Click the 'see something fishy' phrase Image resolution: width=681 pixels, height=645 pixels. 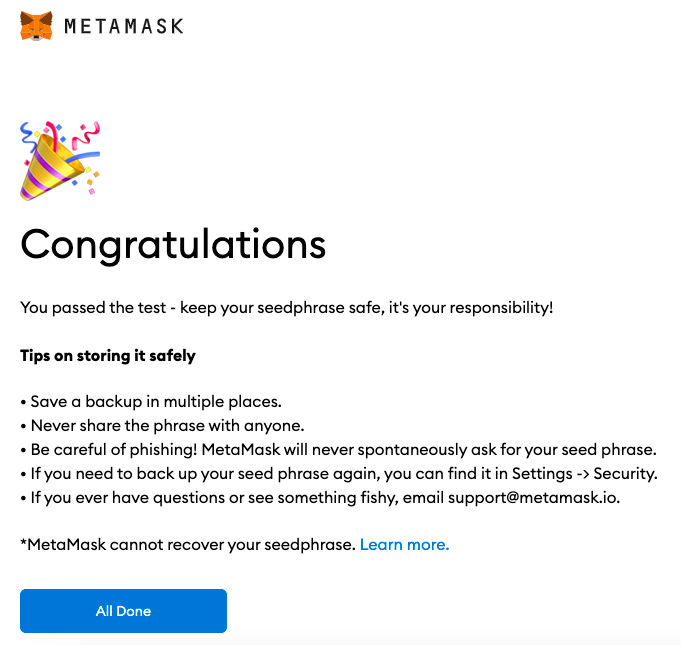pos(324,497)
